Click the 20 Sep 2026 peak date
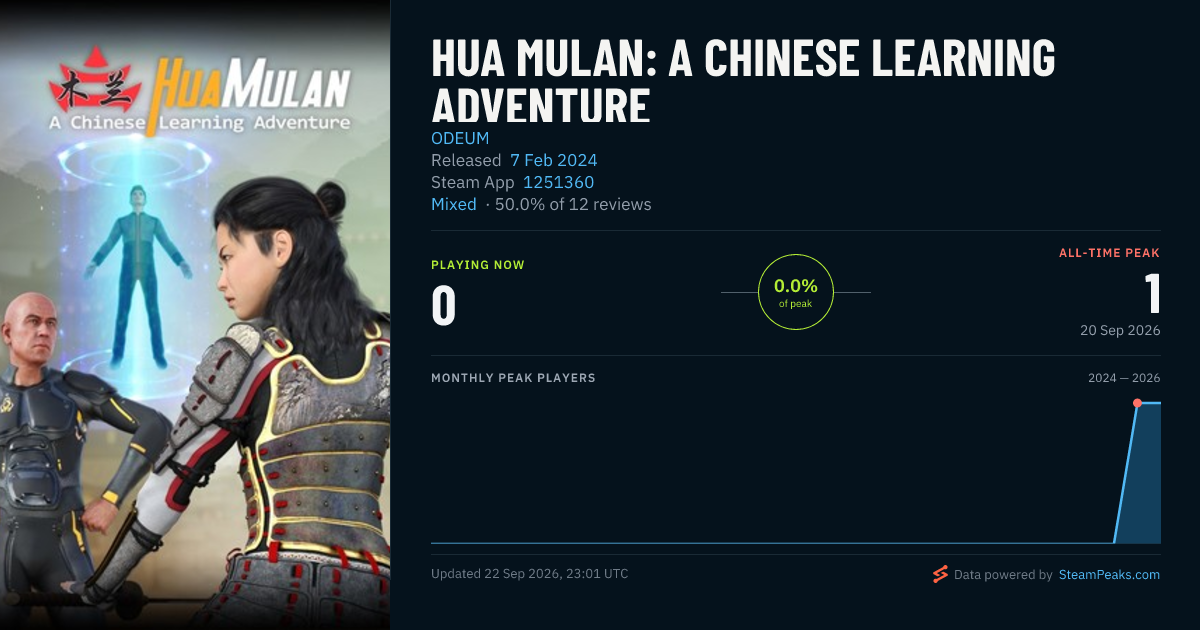The height and width of the screenshot is (630, 1200). pos(1120,330)
